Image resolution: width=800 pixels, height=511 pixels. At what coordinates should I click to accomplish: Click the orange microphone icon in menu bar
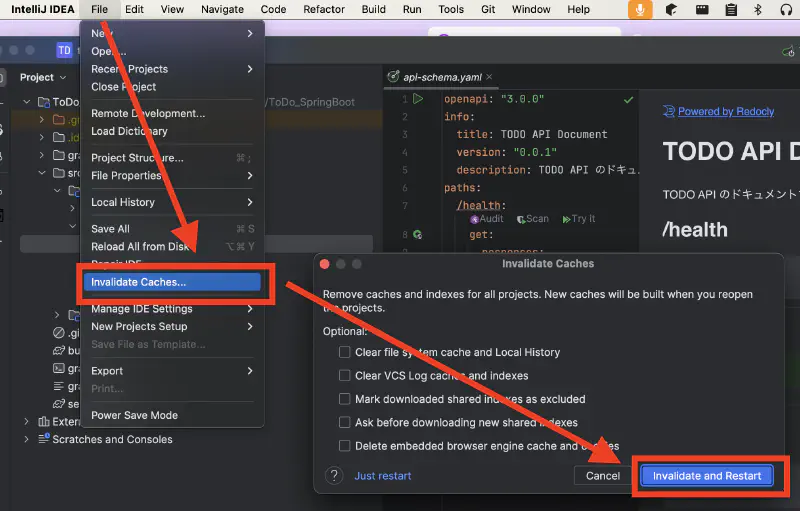coord(640,9)
